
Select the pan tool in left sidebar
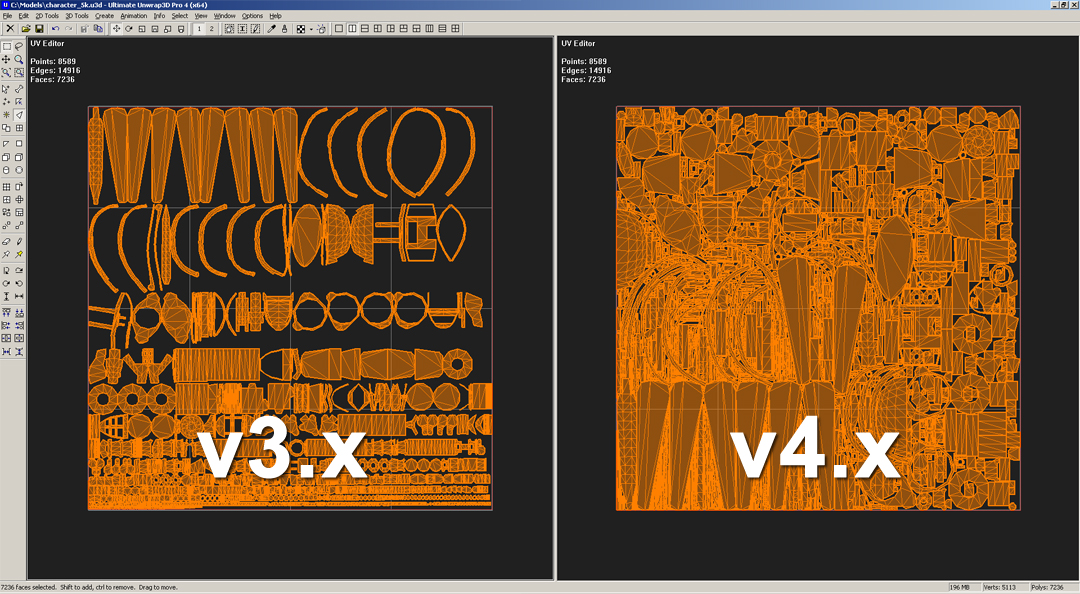coord(6,59)
